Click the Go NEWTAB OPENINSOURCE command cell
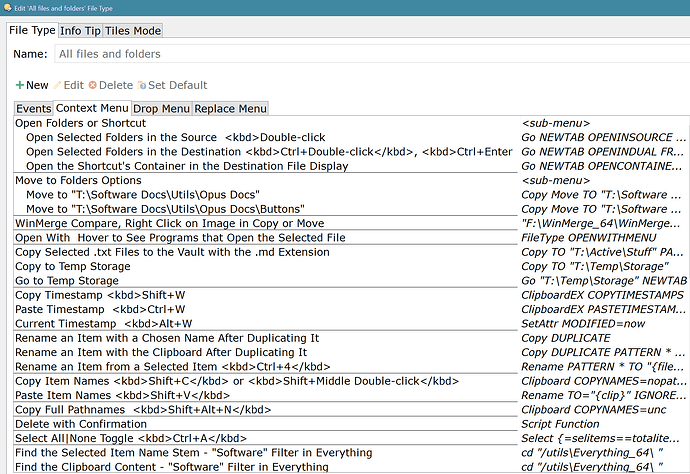The image size is (690, 474). click(604, 137)
